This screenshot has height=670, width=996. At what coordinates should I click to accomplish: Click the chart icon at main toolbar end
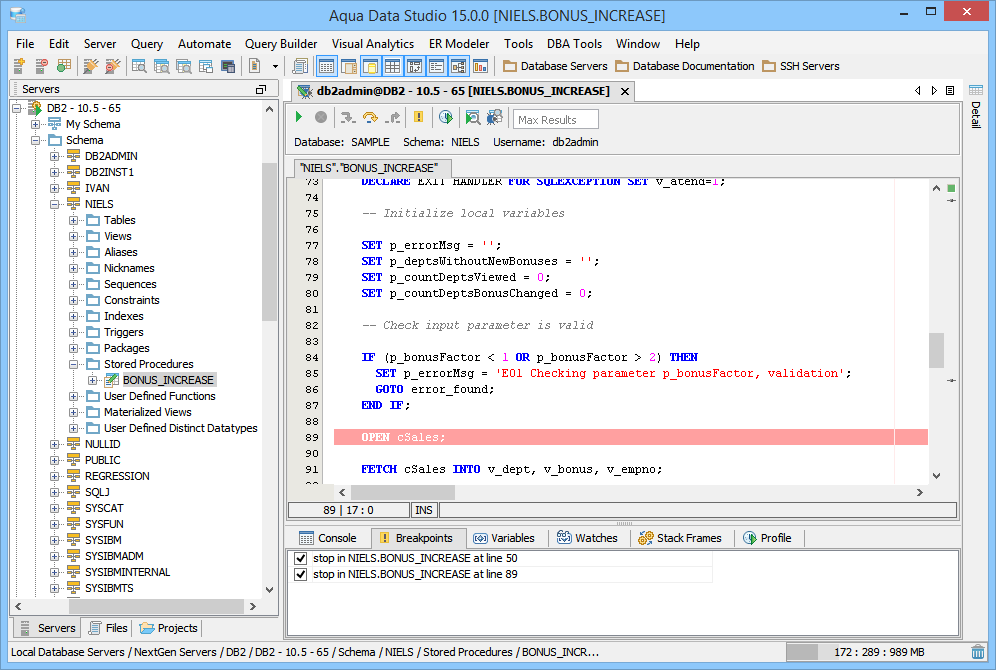coord(481,66)
